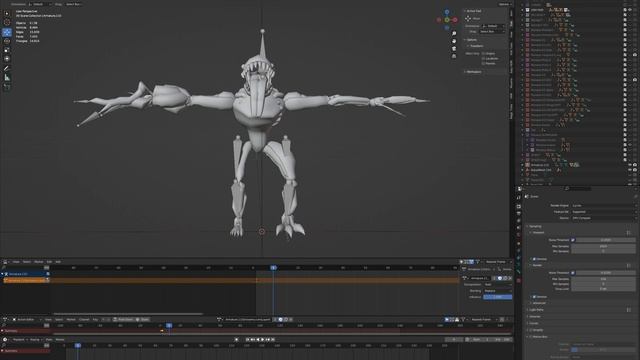Click Stash button in Action Editor
This screenshot has width=640, height=360.
[x=142, y=320]
